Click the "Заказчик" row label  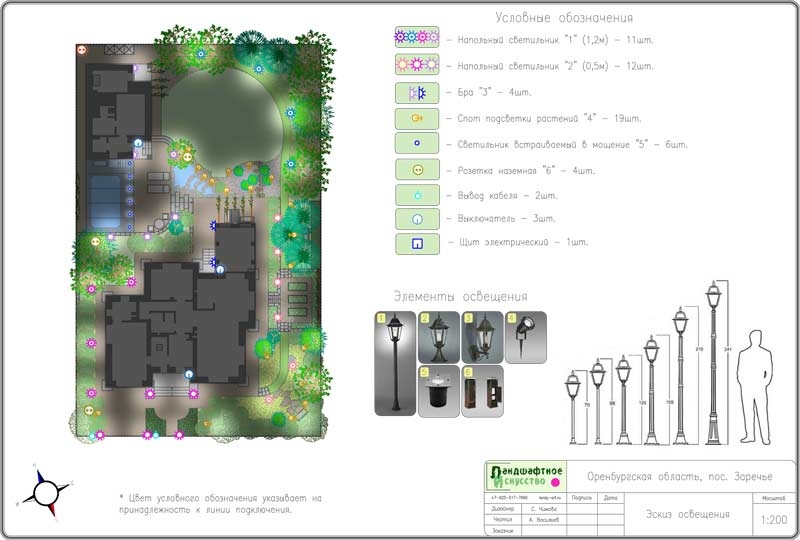[x=503, y=531]
